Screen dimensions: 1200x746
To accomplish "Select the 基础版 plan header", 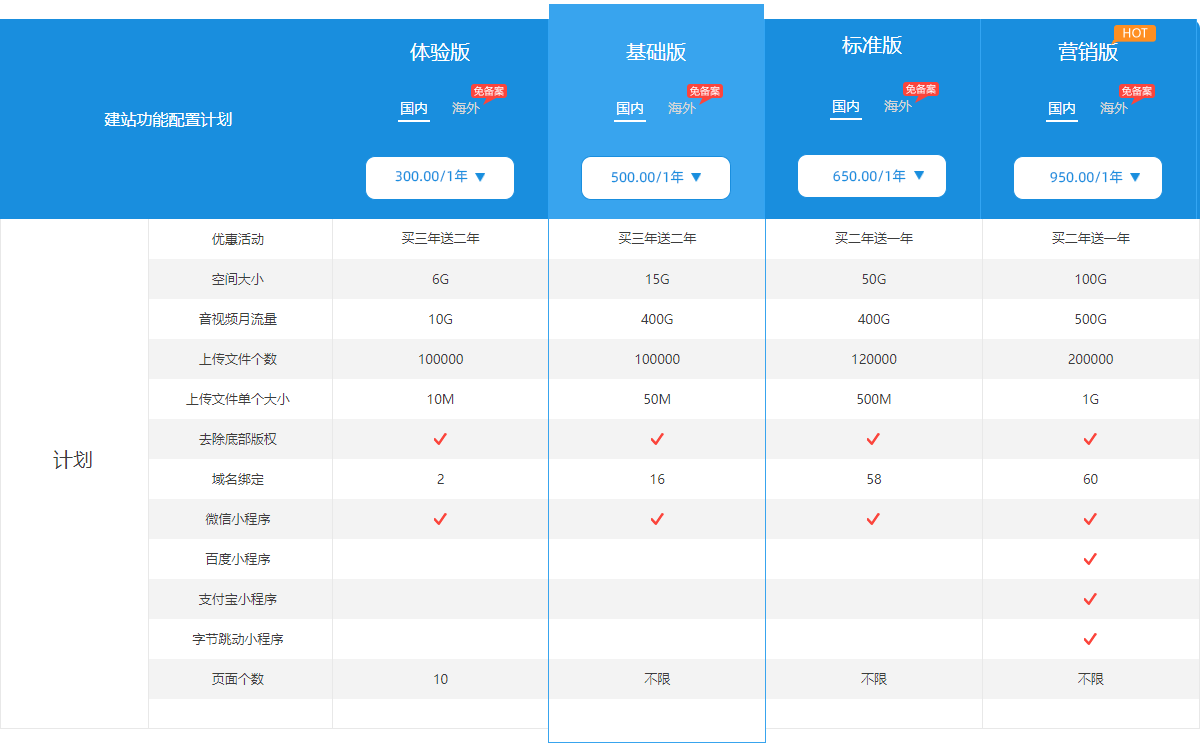I will (656, 45).
